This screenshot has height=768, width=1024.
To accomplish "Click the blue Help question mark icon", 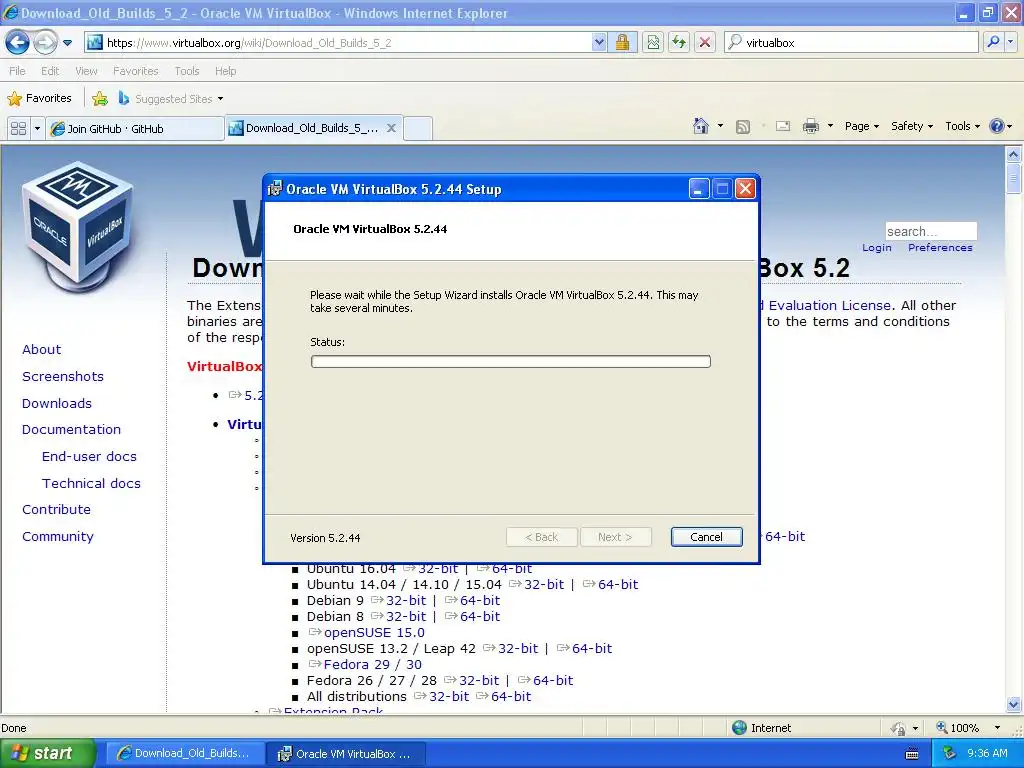I will coord(997,126).
